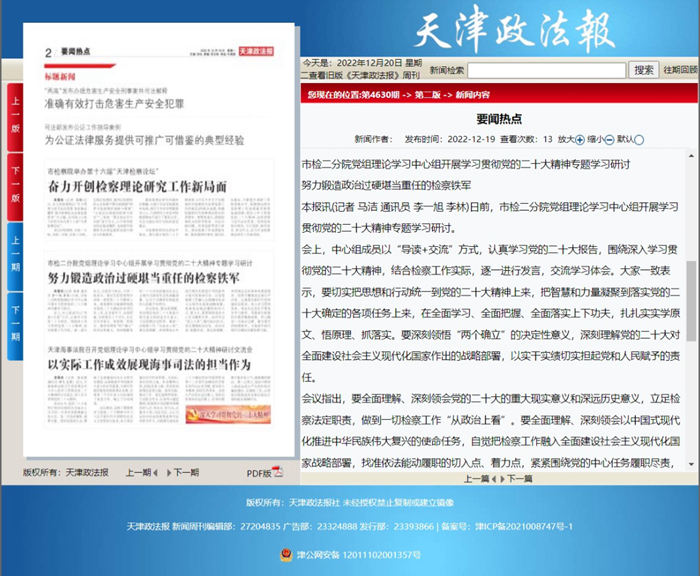The height and width of the screenshot is (576, 700).
Task: Open the PDF版 icon
Action: tap(278, 472)
